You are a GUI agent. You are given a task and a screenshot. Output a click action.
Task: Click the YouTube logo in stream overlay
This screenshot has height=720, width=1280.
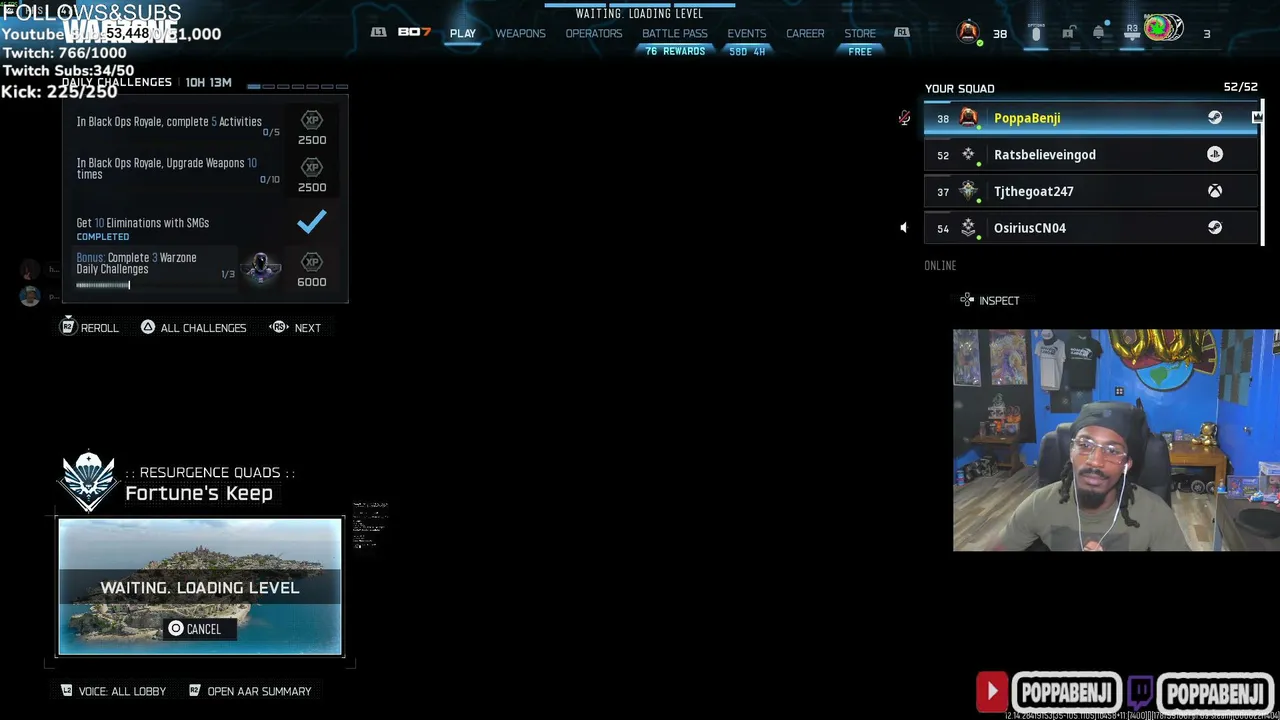point(992,690)
